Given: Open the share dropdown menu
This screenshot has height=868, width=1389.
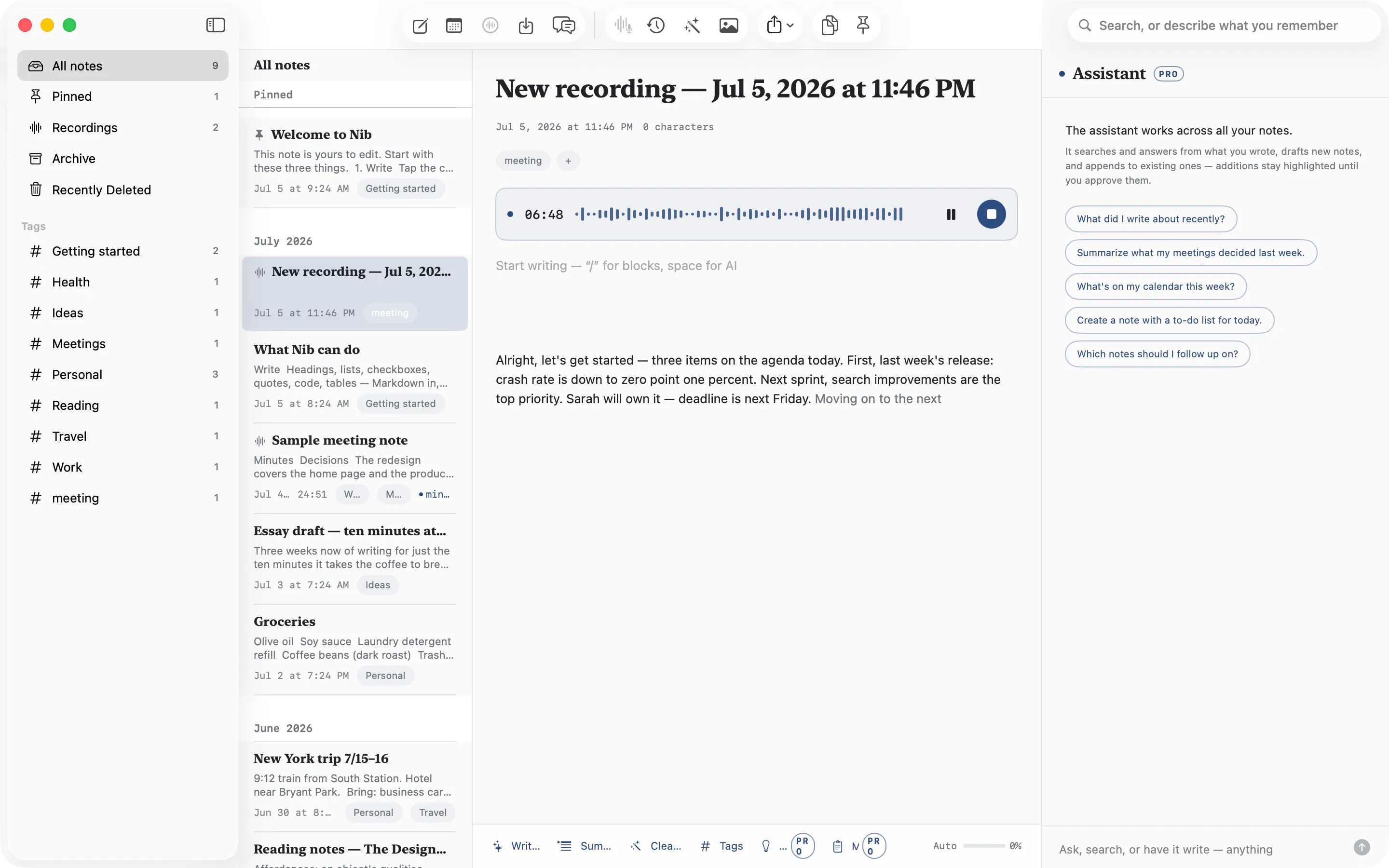Looking at the screenshot, I should click(x=780, y=26).
